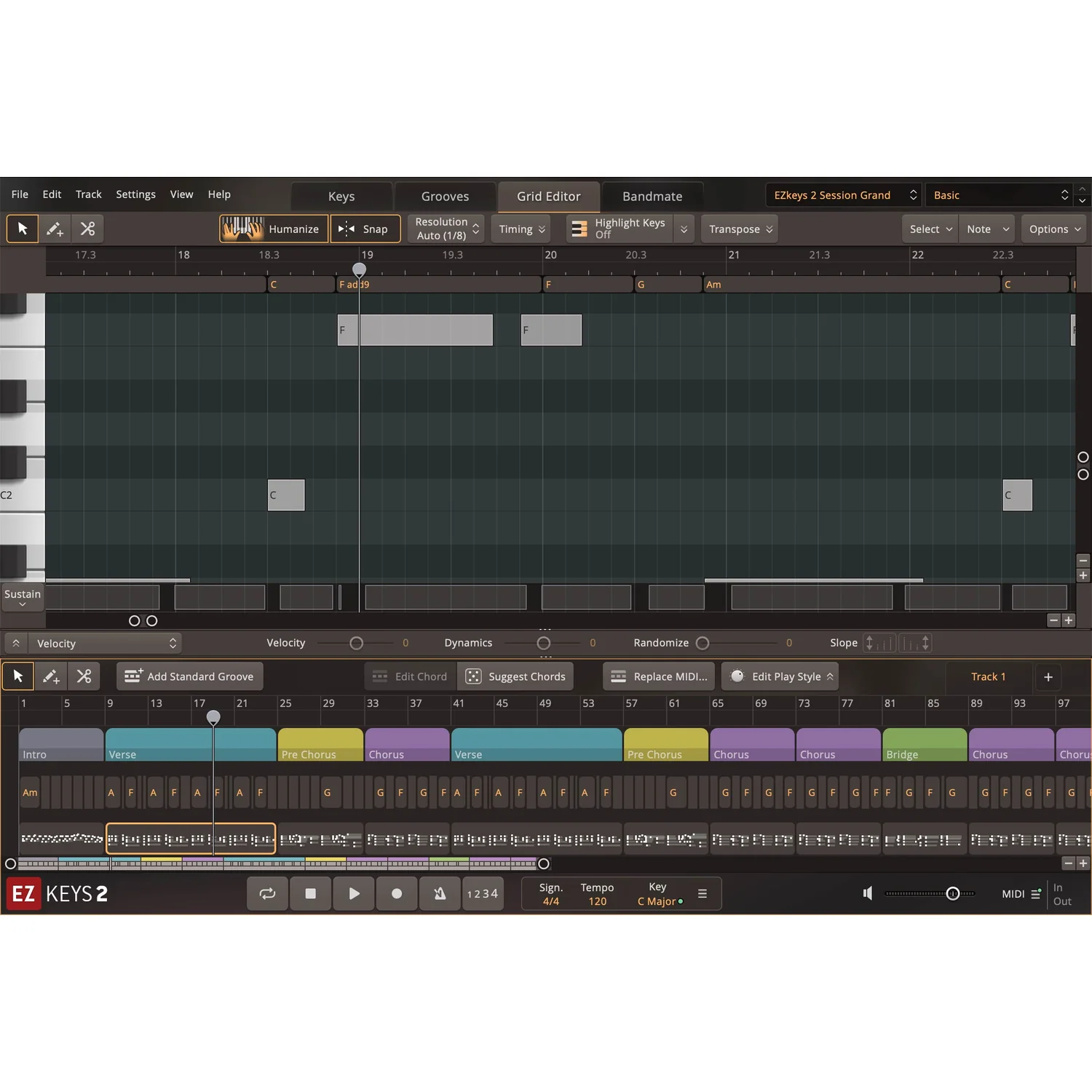
Task: Open the Resolution Auto (1/8) dropdown
Action: 446,229
